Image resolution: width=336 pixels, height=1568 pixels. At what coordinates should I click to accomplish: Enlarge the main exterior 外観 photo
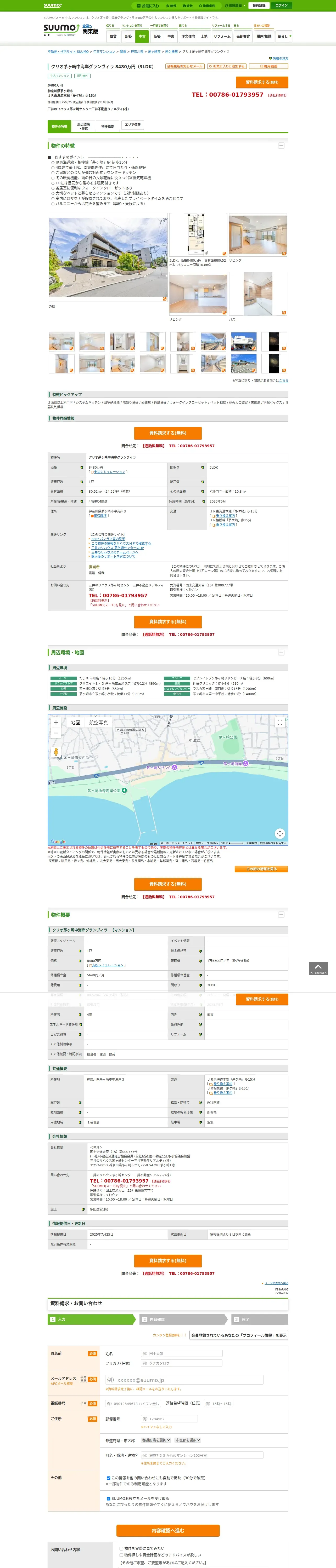[x=108, y=257]
